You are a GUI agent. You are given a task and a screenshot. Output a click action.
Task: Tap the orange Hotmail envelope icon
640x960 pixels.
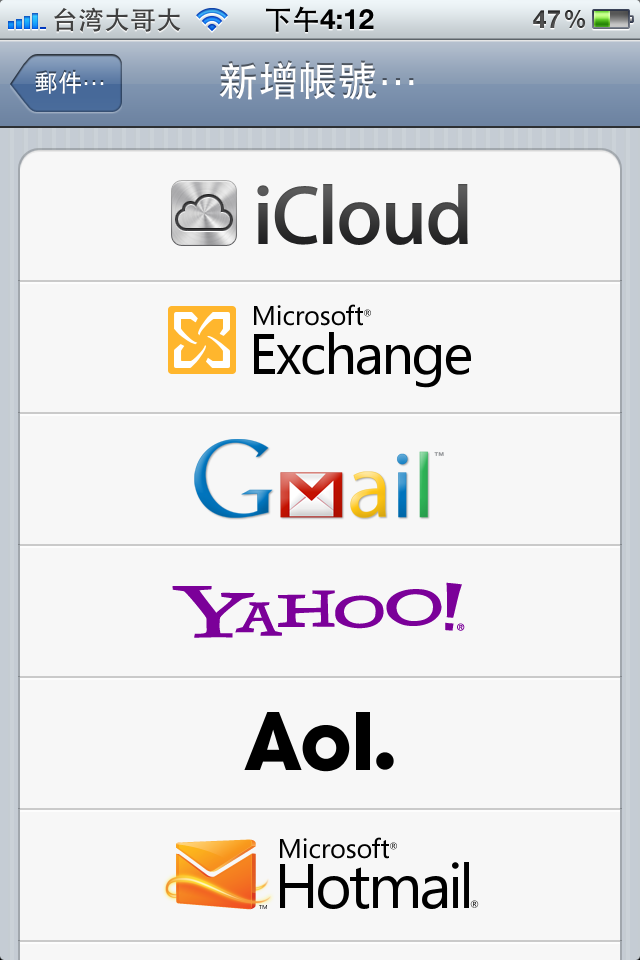point(217,874)
